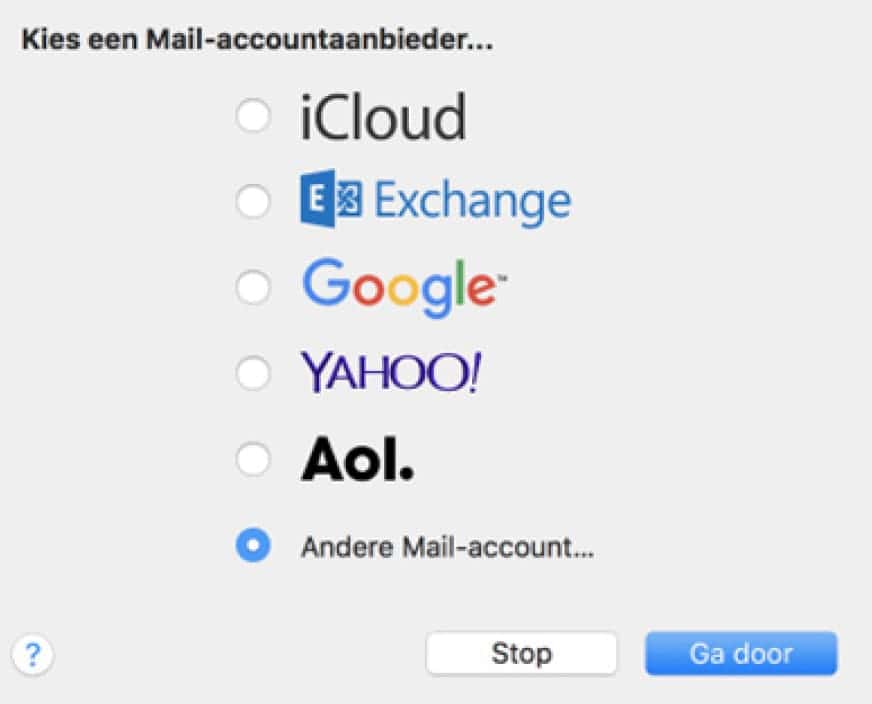This screenshot has height=704, width=872.
Task: Click the colorful Google logo
Action: [x=404, y=288]
